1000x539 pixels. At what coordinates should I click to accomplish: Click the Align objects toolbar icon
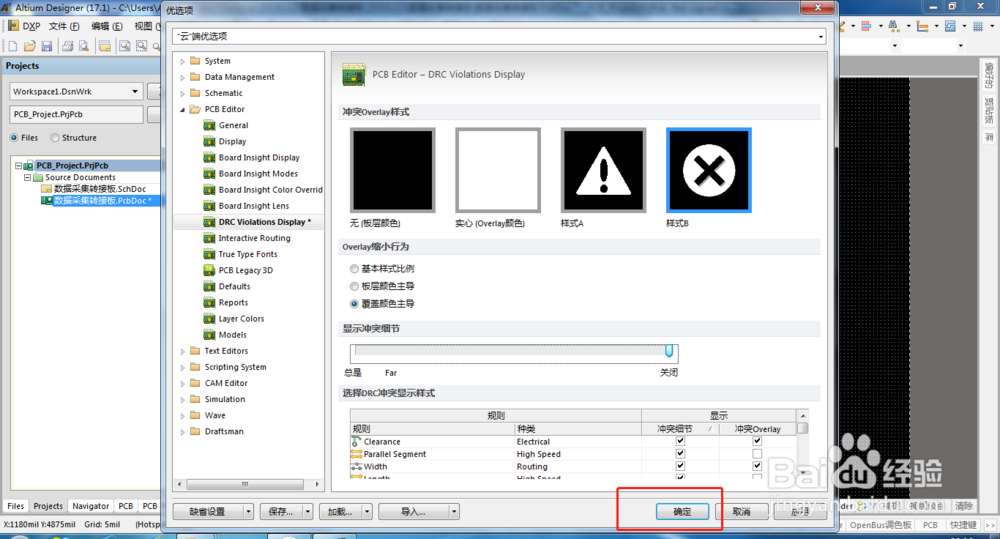click(866, 26)
